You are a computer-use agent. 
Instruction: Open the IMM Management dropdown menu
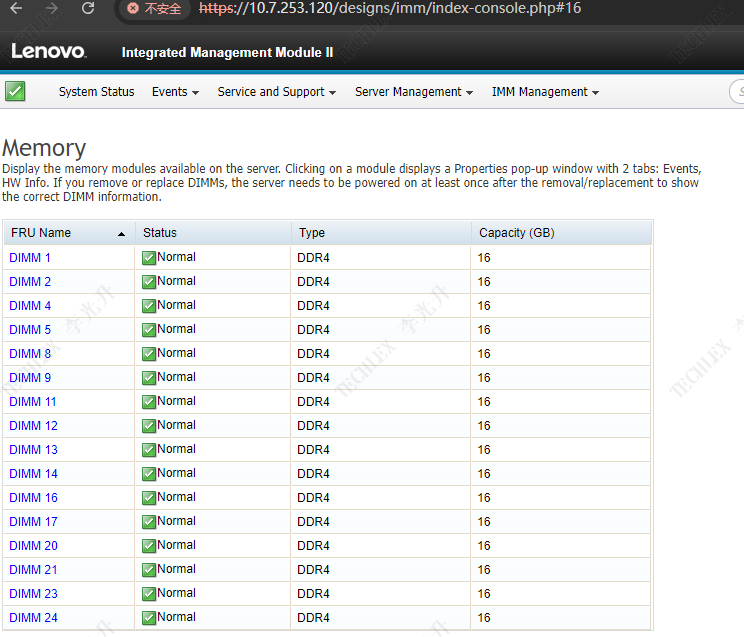coord(545,92)
